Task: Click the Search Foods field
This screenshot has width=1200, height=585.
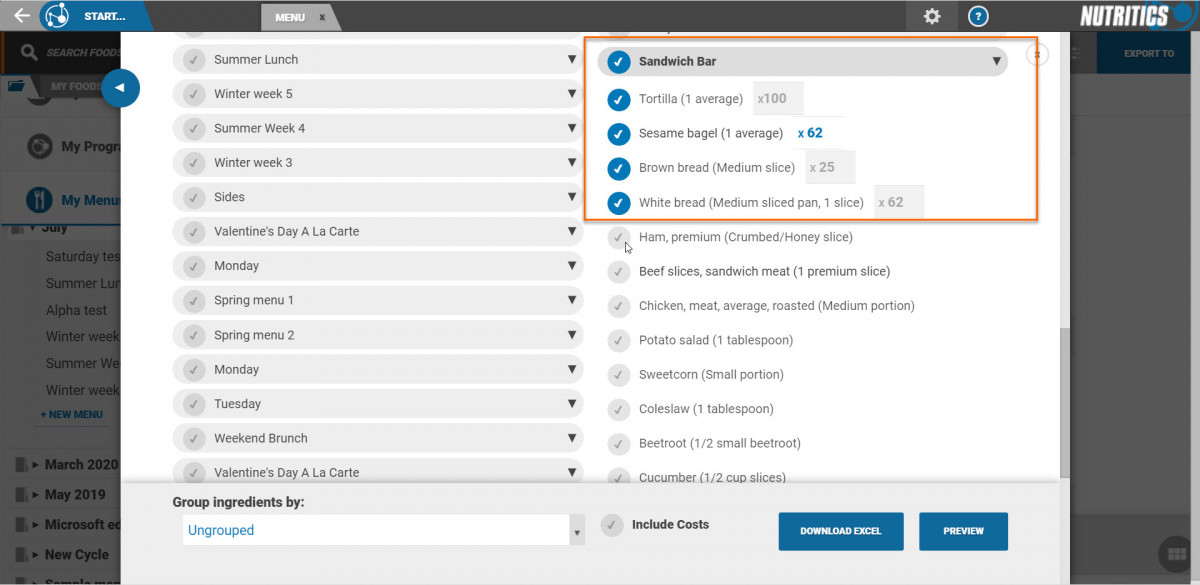Action: click(83, 52)
